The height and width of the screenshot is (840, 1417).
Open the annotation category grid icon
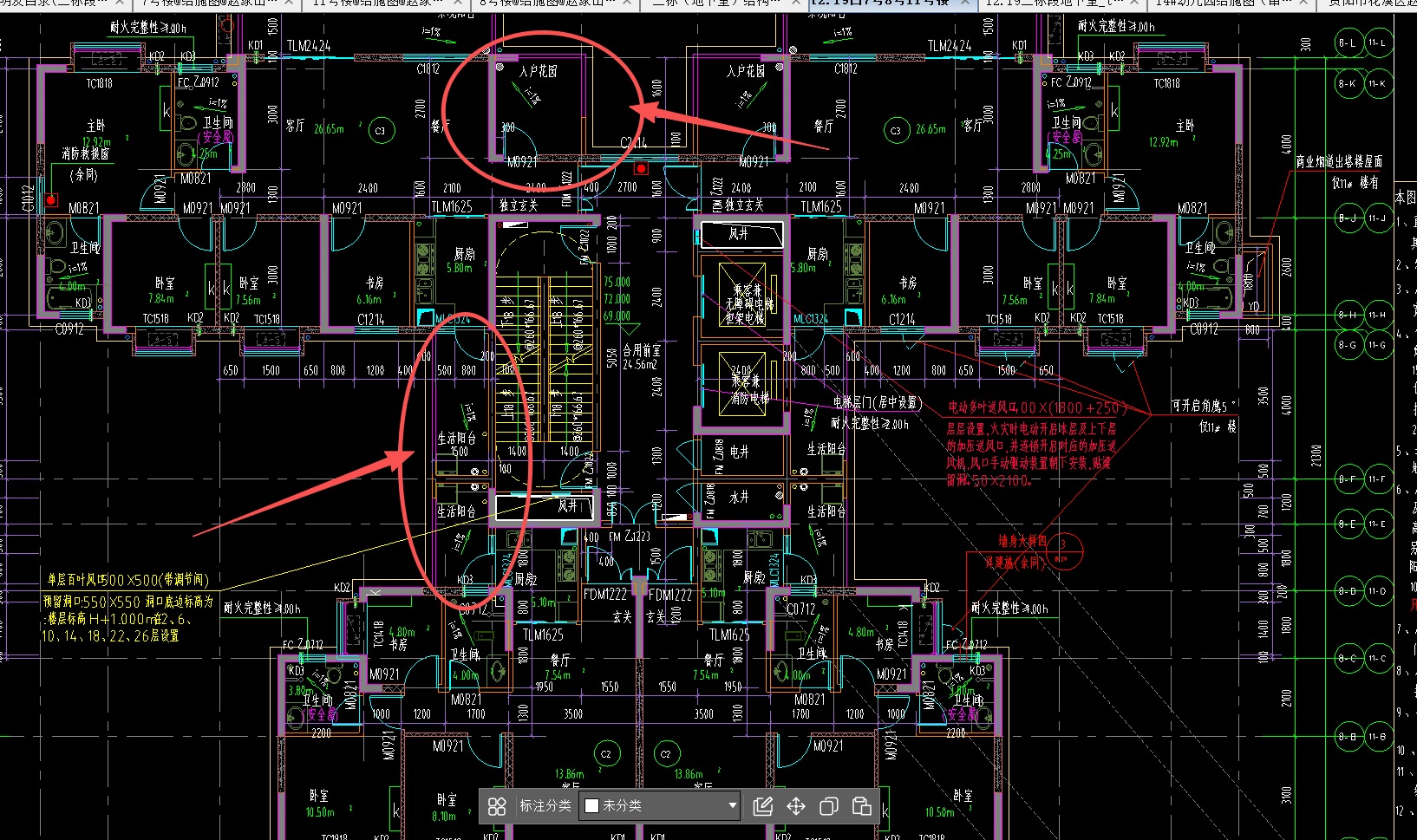point(497,806)
